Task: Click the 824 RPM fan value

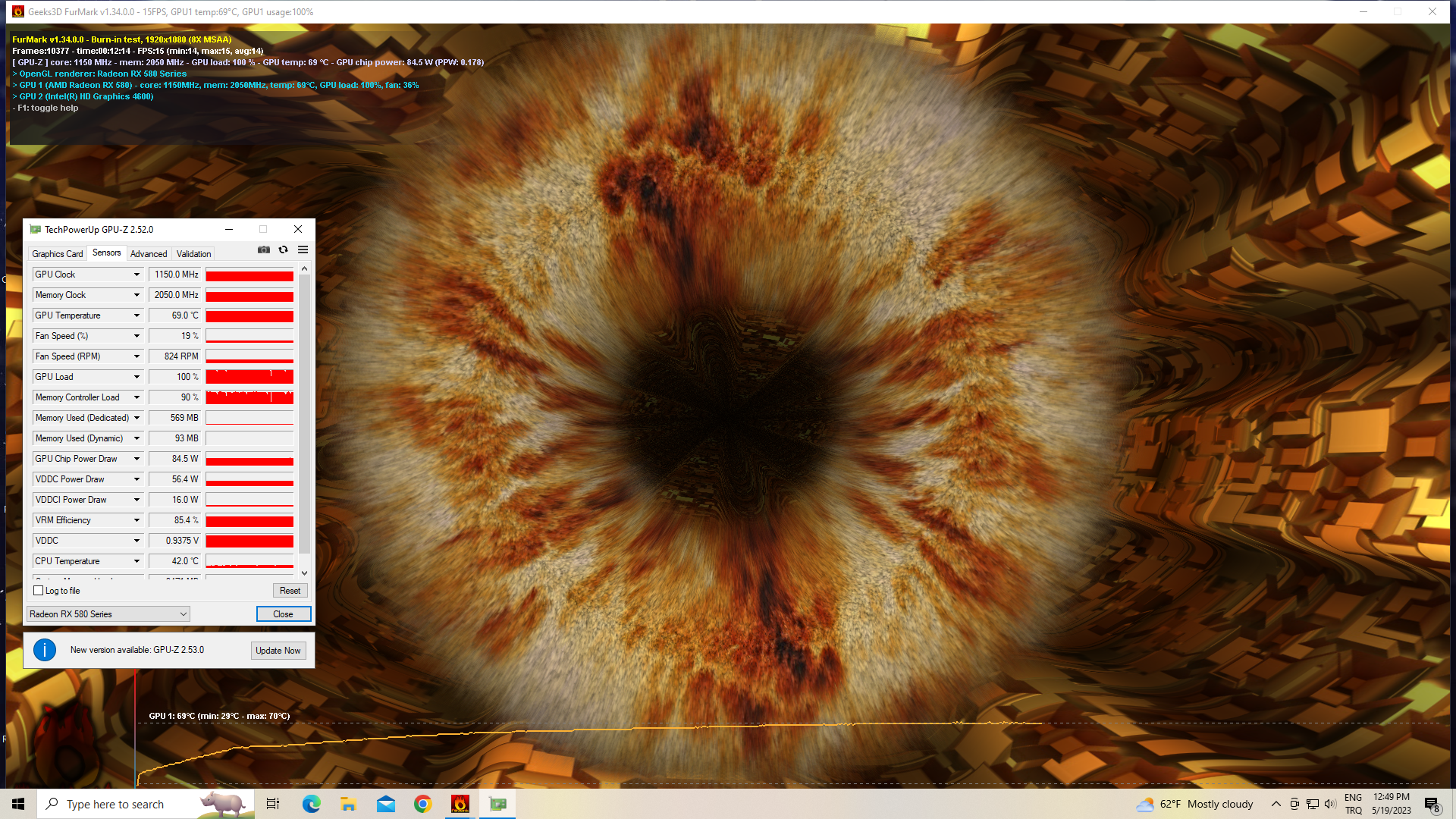Action: pyautogui.click(x=175, y=356)
